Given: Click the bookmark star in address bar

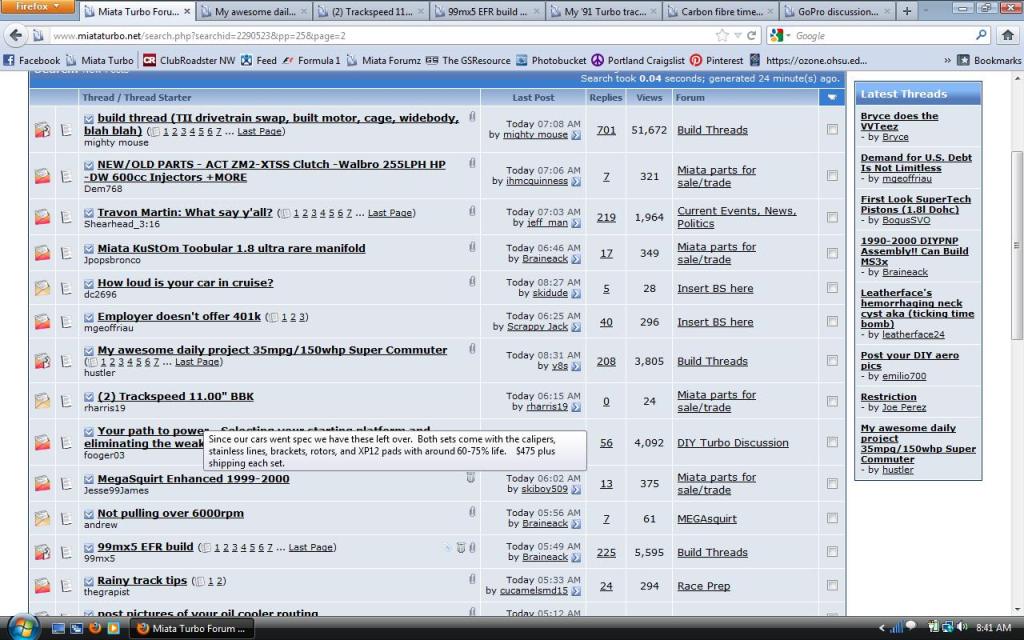Looking at the screenshot, I should coord(722,35).
